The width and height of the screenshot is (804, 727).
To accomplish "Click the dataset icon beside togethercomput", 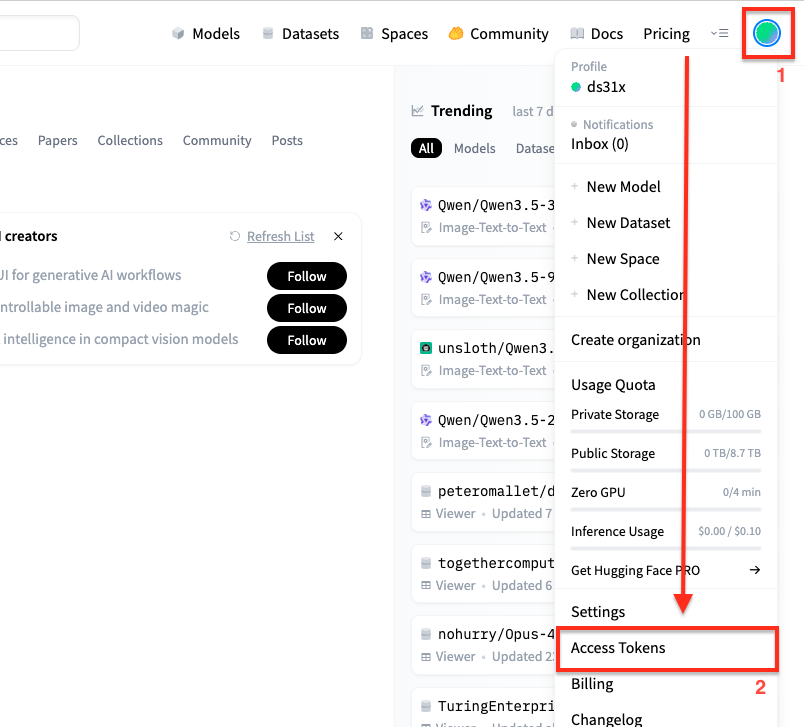I will 426,563.
